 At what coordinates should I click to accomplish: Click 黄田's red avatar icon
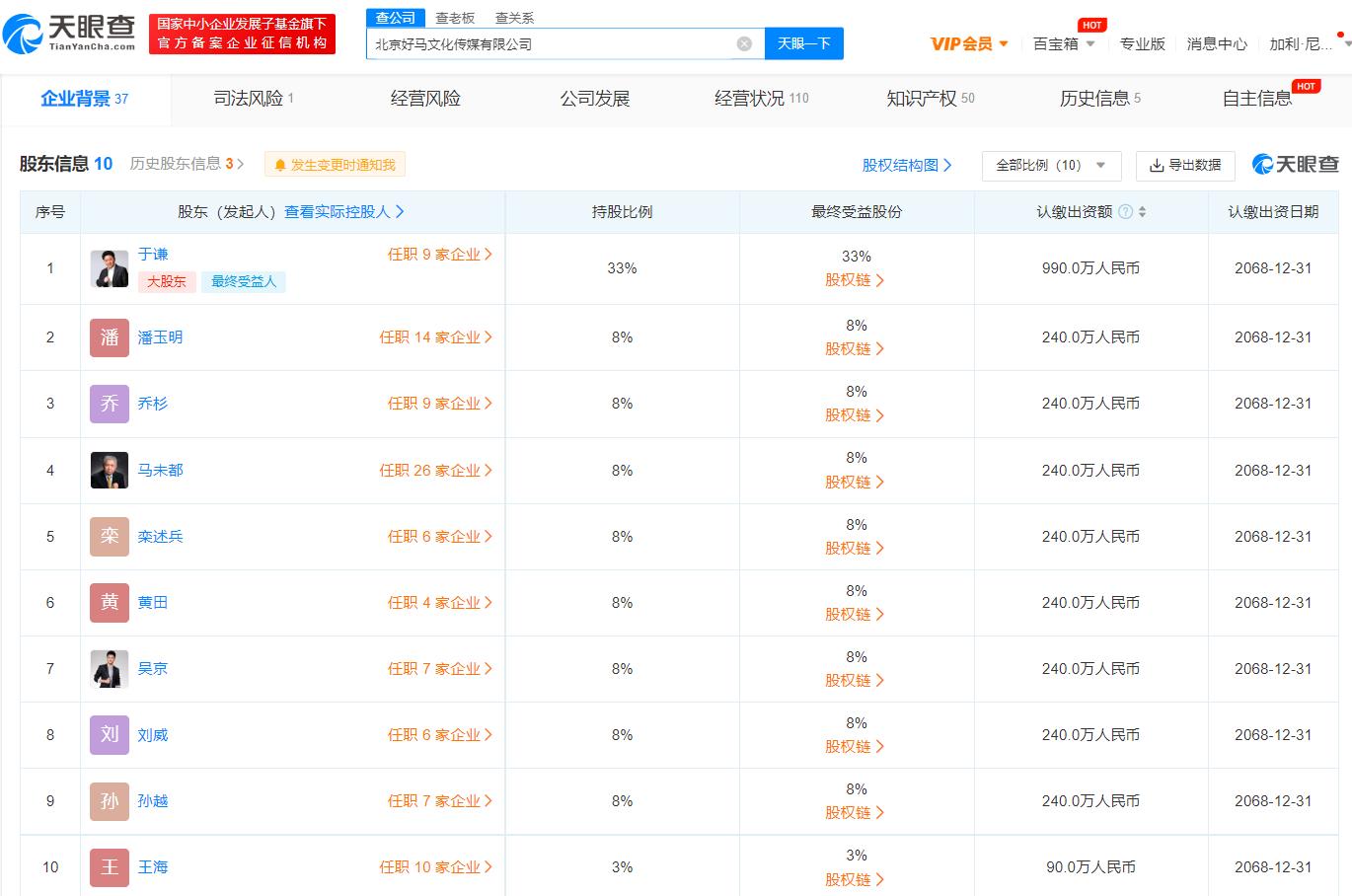pos(110,603)
